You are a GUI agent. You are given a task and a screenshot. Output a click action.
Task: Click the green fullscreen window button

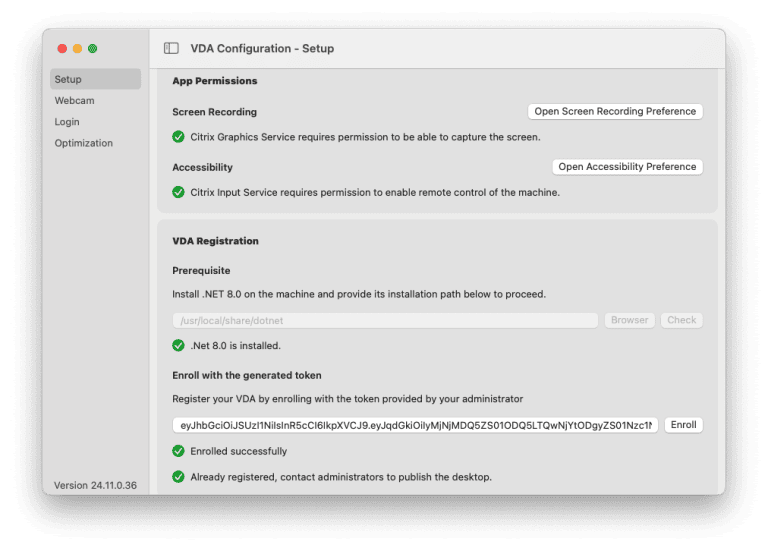pyautogui.click(x=93, y=48)
